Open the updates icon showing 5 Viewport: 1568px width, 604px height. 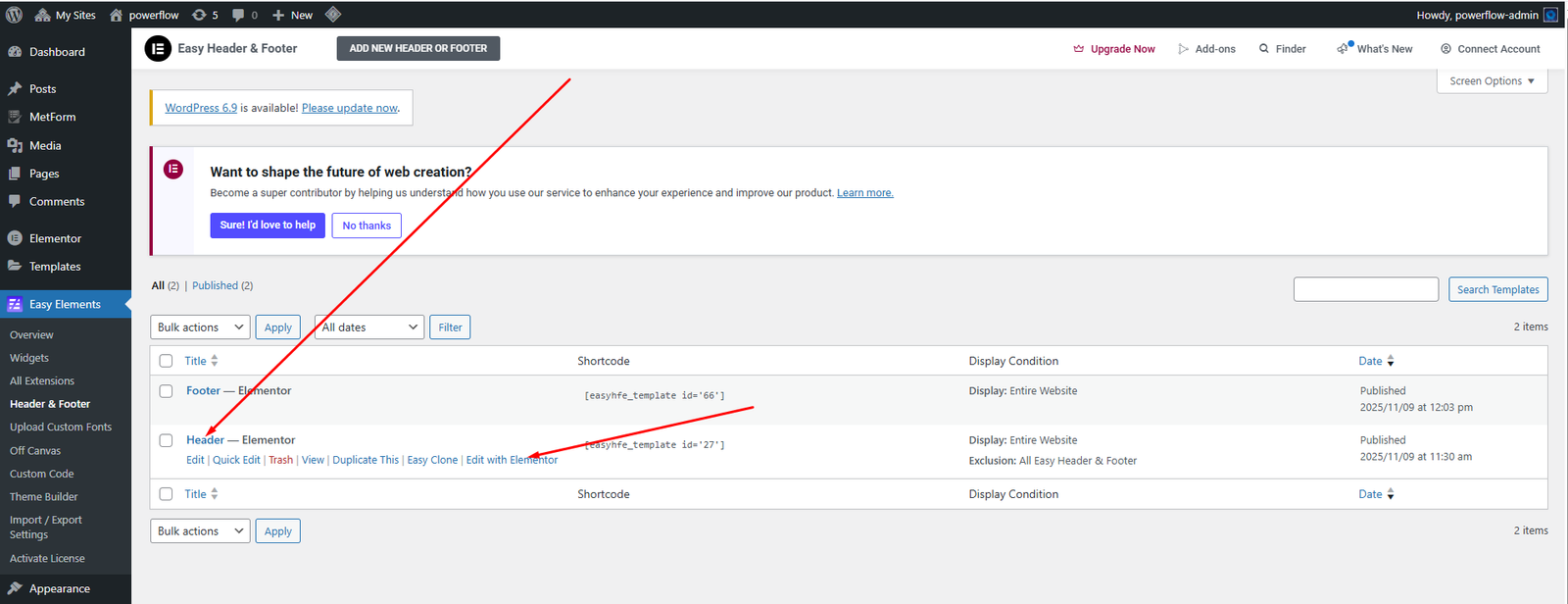(x=200, y=15)
